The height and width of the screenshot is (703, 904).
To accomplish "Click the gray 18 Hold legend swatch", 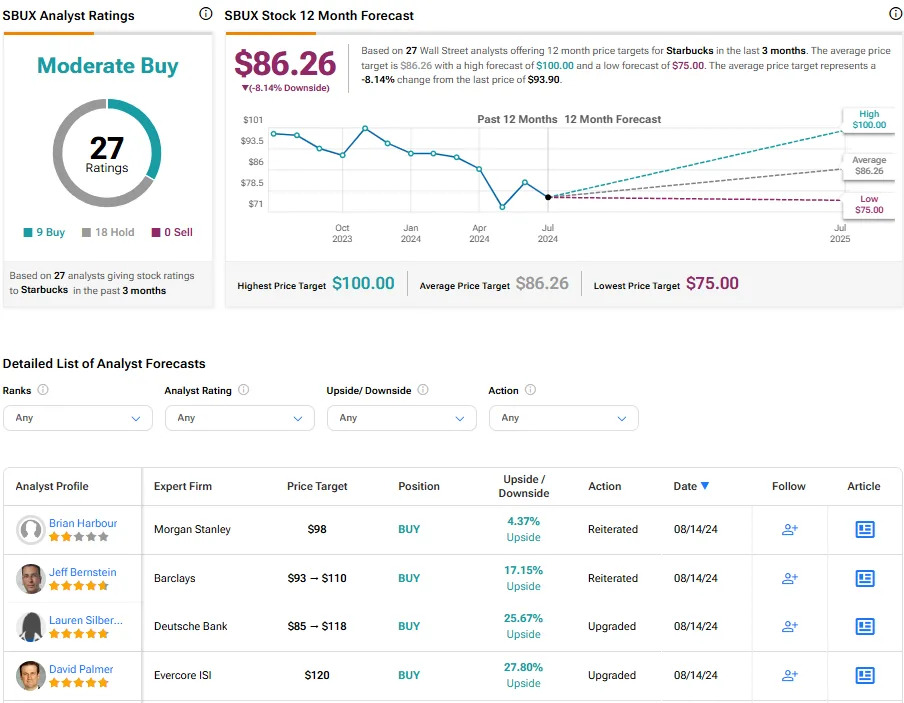I will pos(86,232).
